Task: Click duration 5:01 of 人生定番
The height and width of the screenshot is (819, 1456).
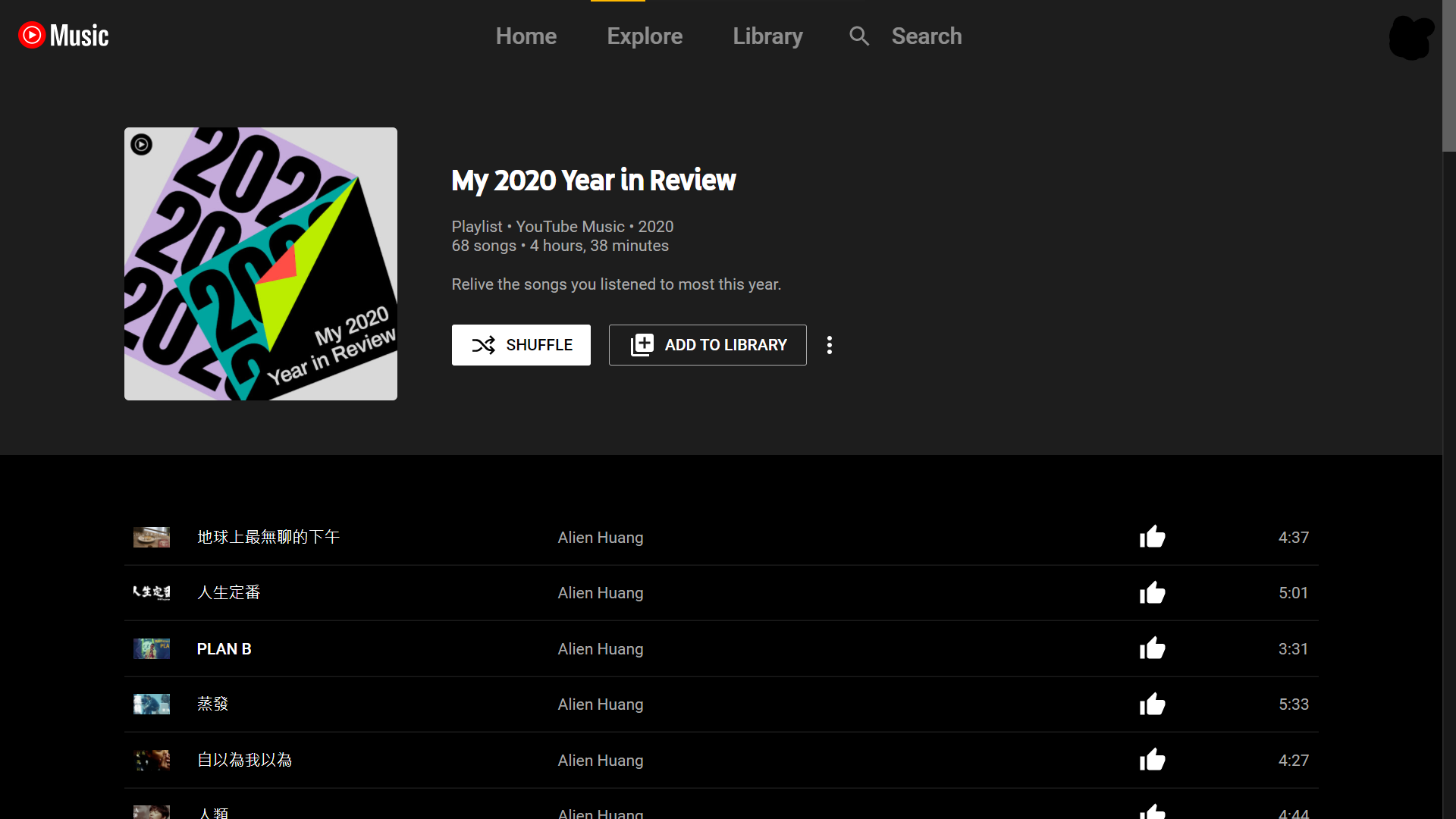Action: (x=1294, y=593)
